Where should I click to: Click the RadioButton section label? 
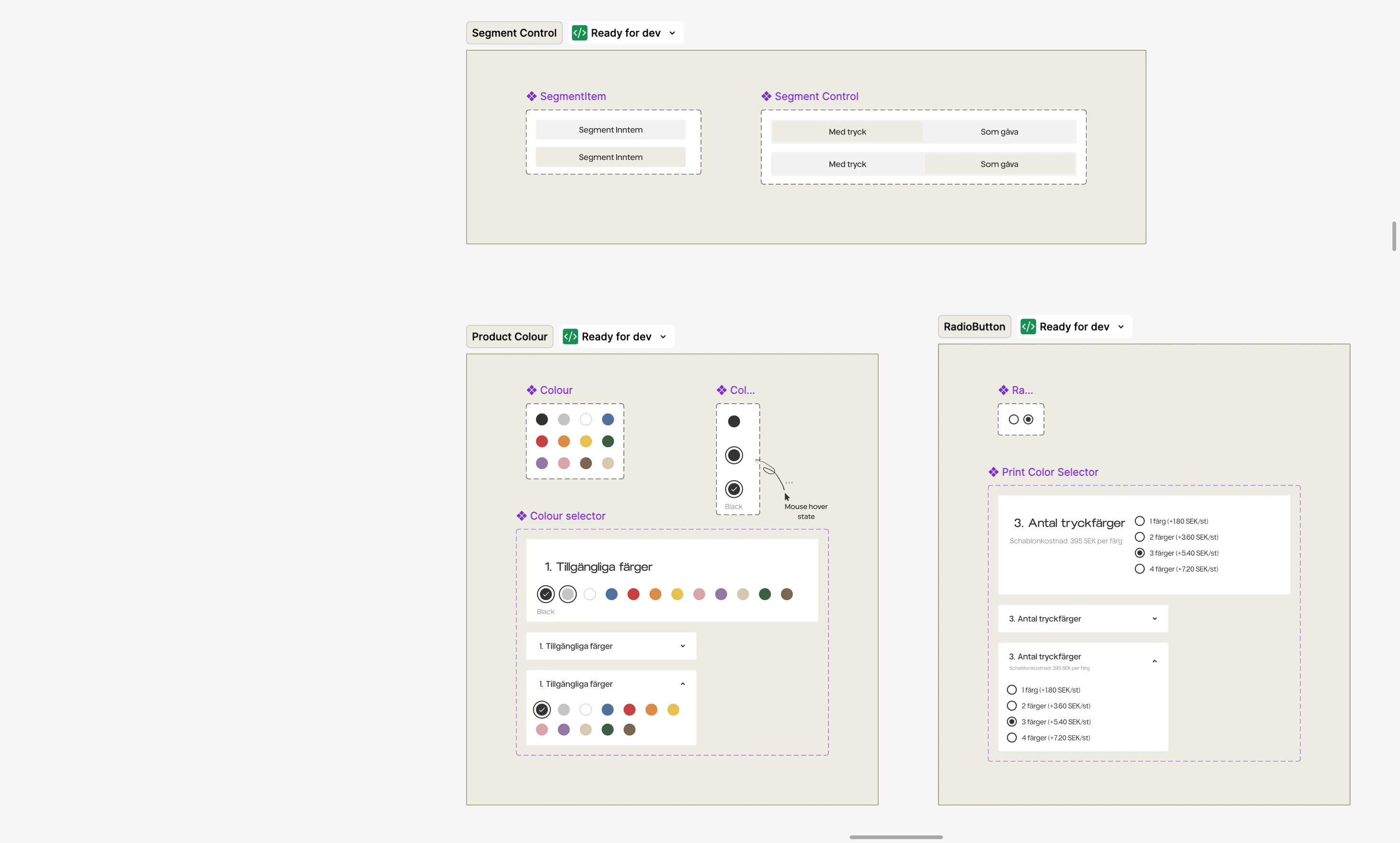click(x=974, y=327)
